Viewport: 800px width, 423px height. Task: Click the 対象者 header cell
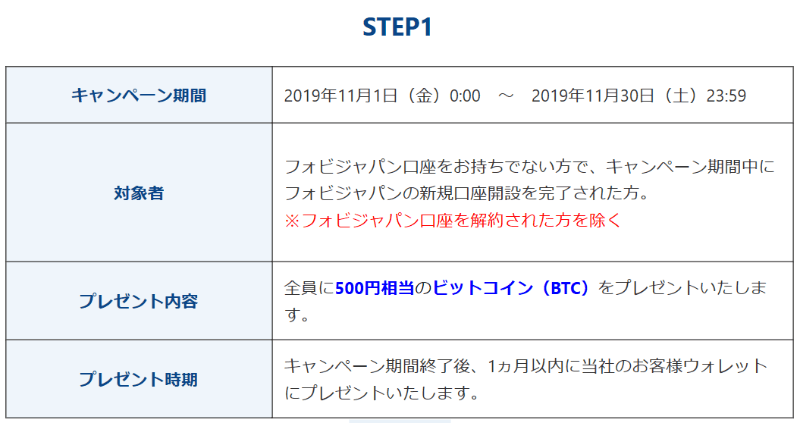coord(139,193)
